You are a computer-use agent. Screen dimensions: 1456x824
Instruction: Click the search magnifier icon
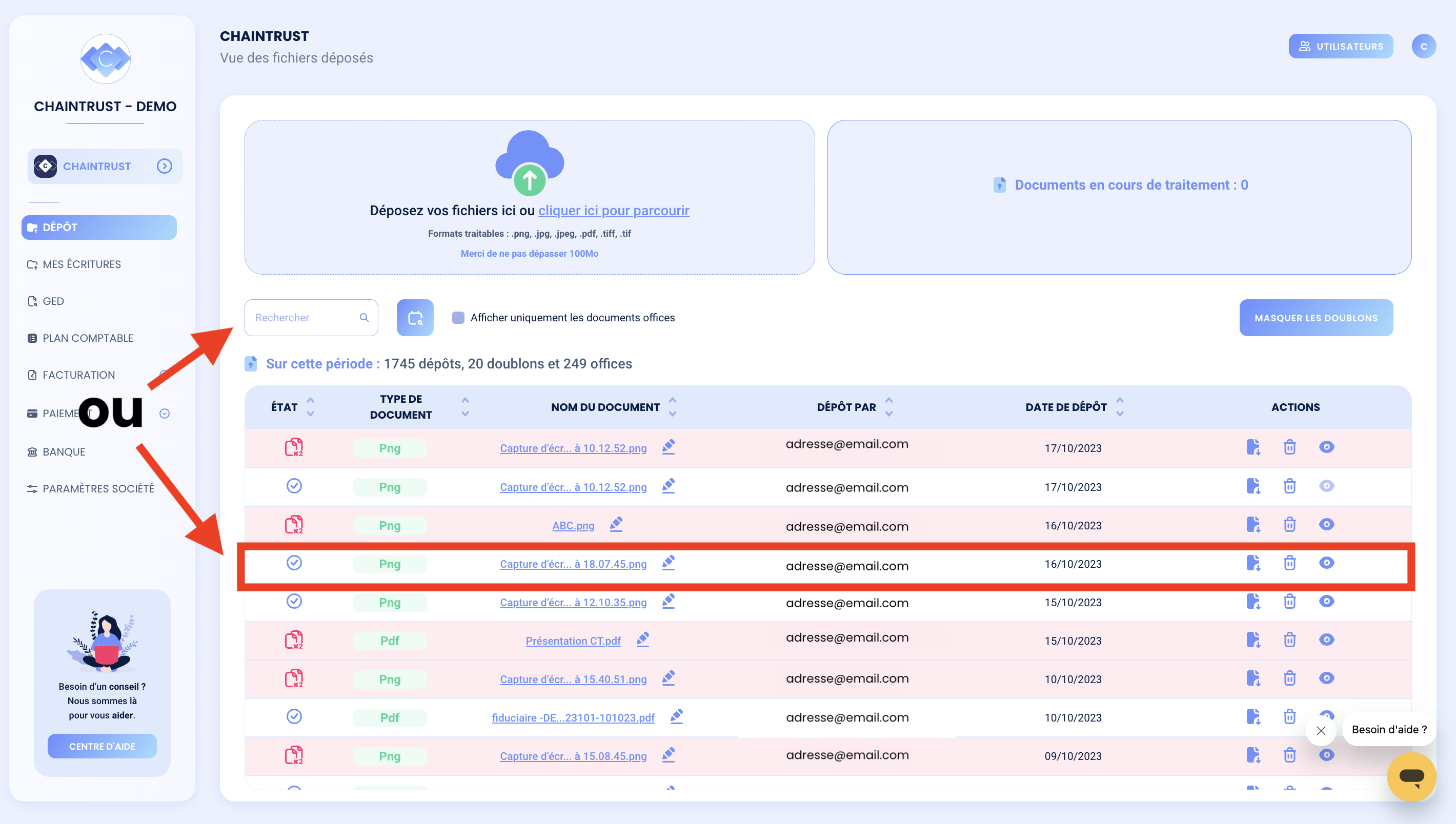pos(364,318)
